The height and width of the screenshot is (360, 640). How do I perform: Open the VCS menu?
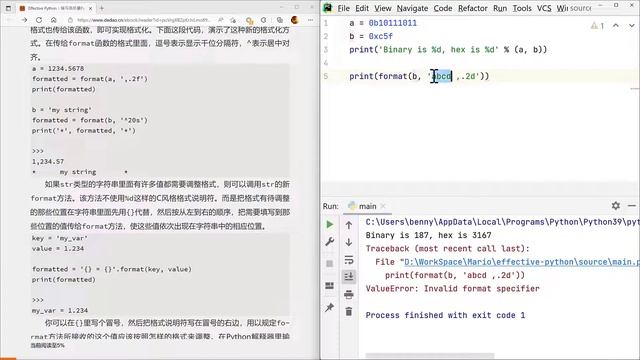click(544, 8)
